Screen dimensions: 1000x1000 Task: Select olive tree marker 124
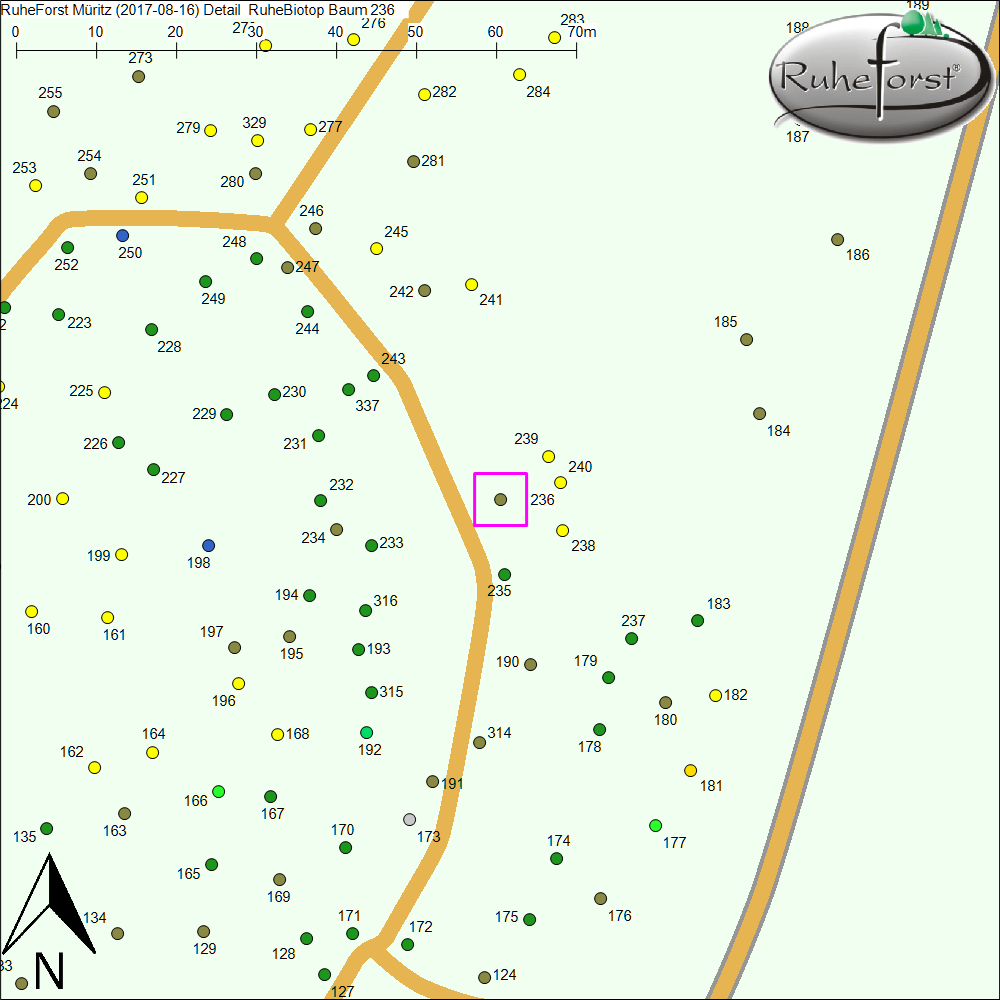coord(485,977)
